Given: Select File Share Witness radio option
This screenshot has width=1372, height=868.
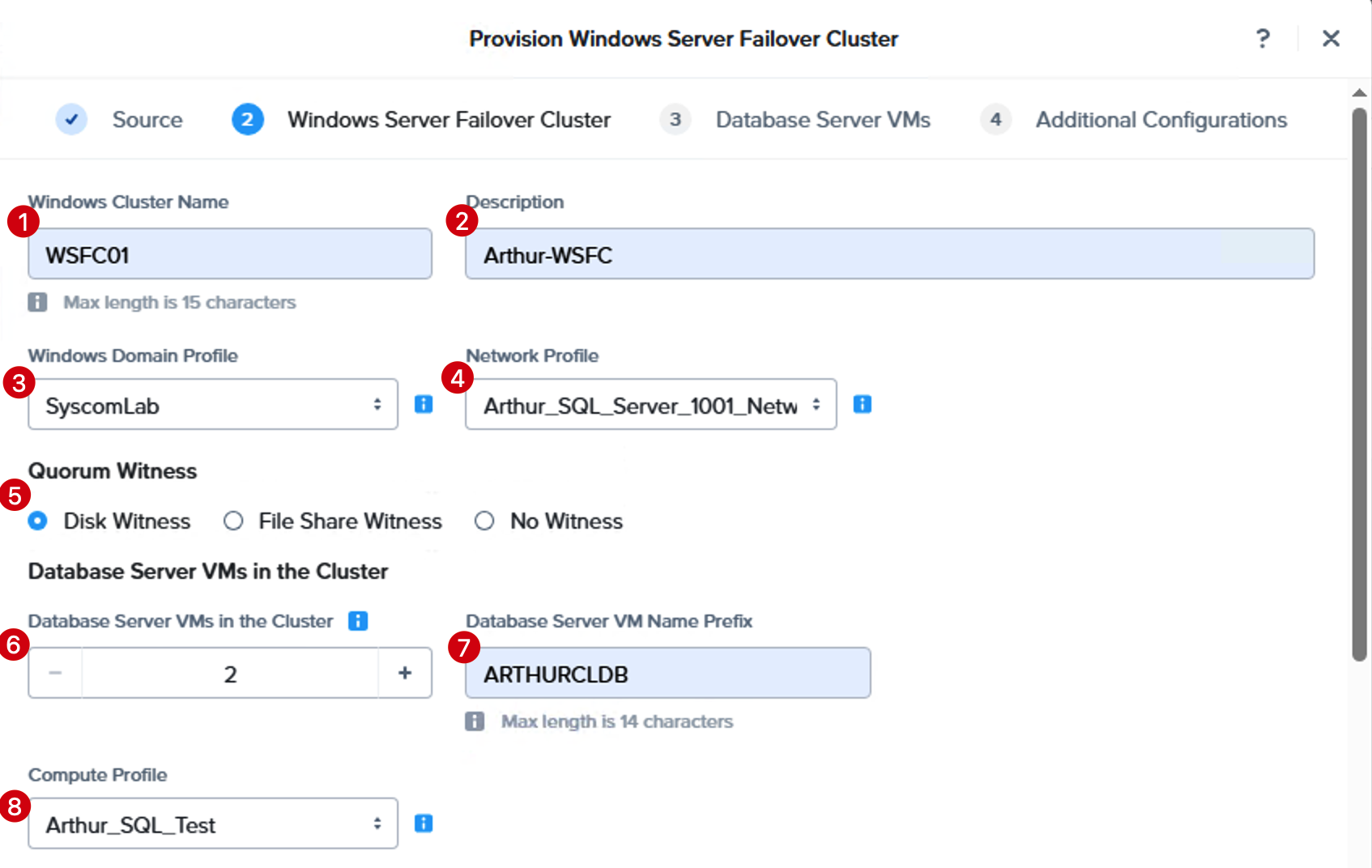Looking at the screenshot, I should tap(233, 521).
